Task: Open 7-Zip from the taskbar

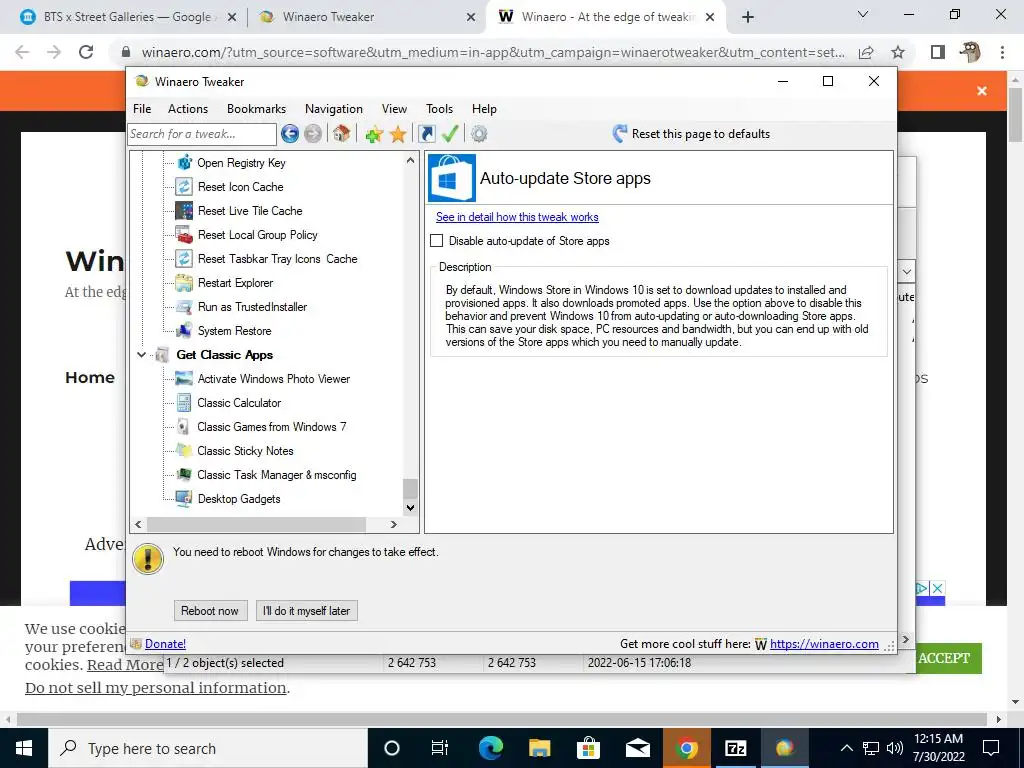Action: (x=735, y=748)
